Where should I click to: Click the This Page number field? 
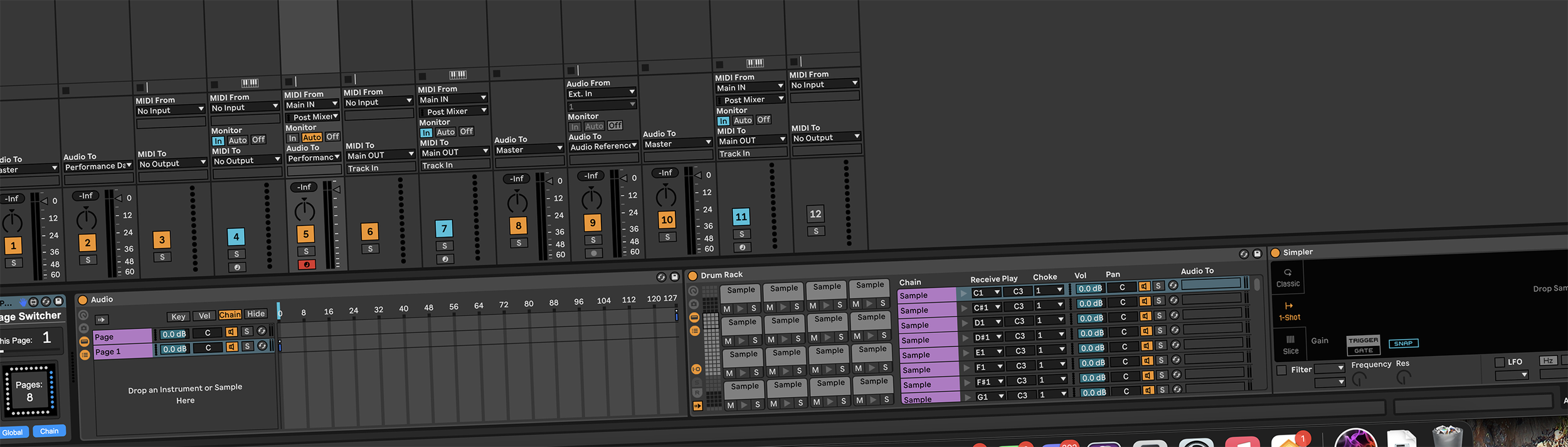pyautogui.click(x=46, y=338)
